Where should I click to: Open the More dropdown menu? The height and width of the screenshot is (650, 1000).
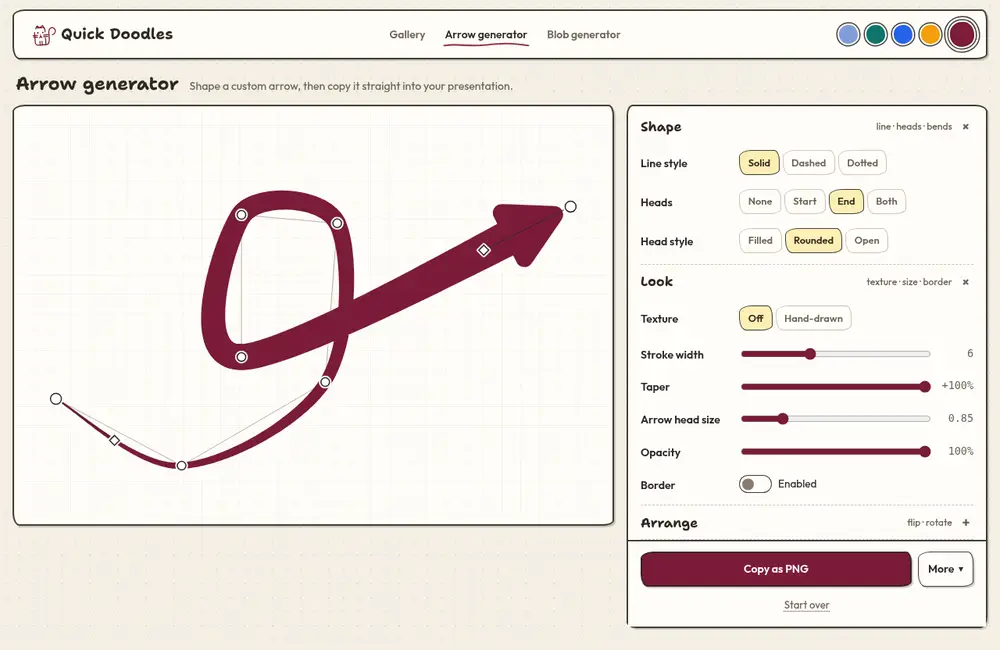[945, 569]
